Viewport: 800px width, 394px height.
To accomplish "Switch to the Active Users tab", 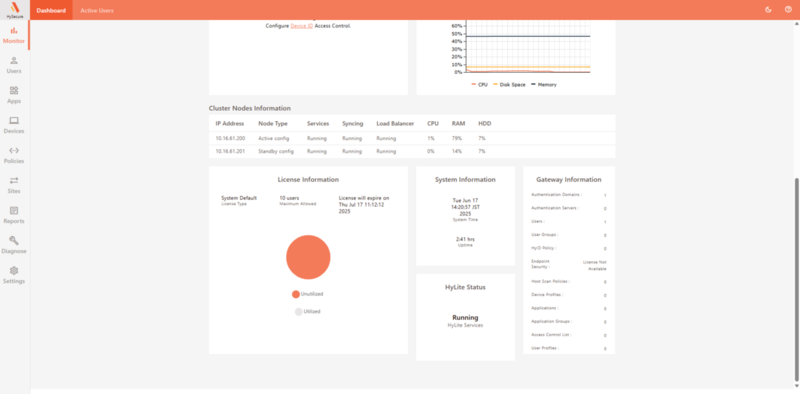I will pyautogui.click(x=97, y=10).
